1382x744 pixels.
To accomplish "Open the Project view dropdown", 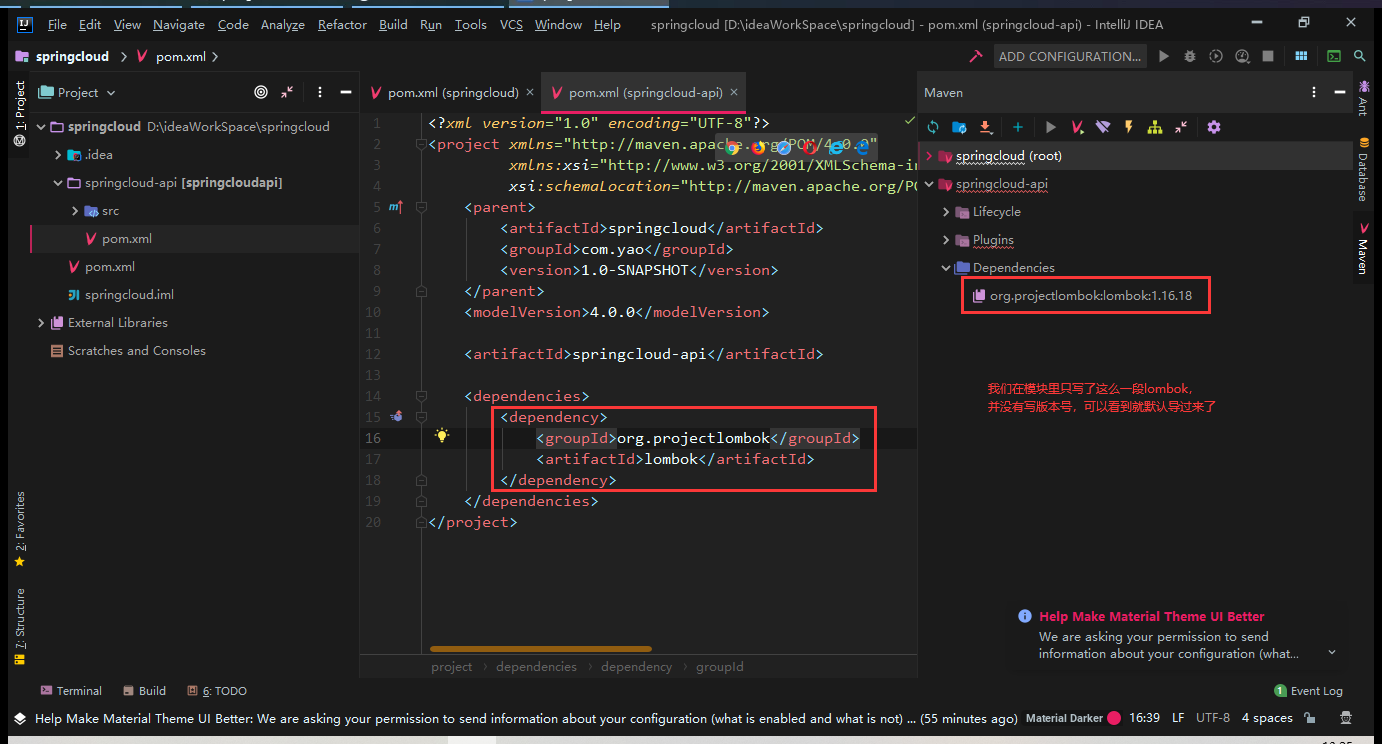I will (77, 92).
